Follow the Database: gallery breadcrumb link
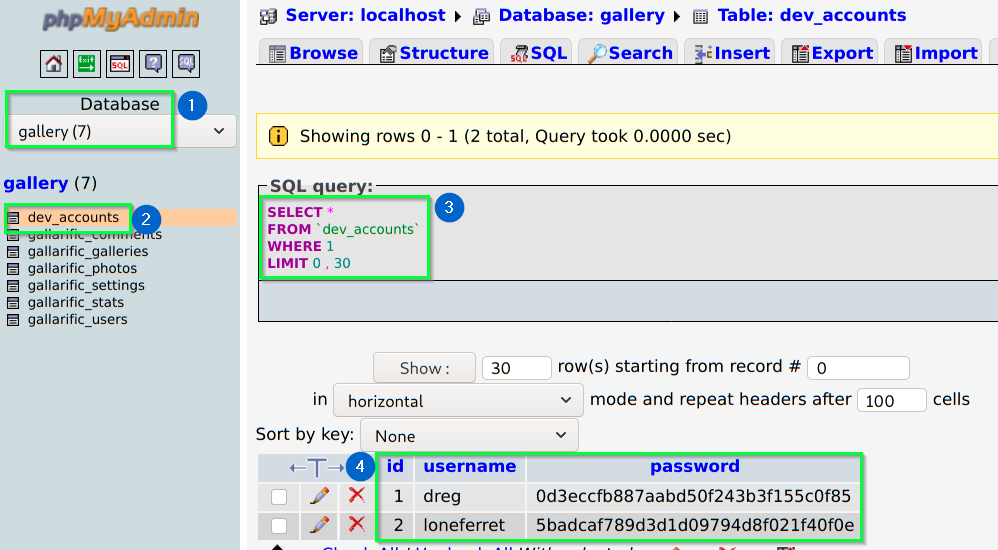998x550 pixels. click(x=581, y=15)
